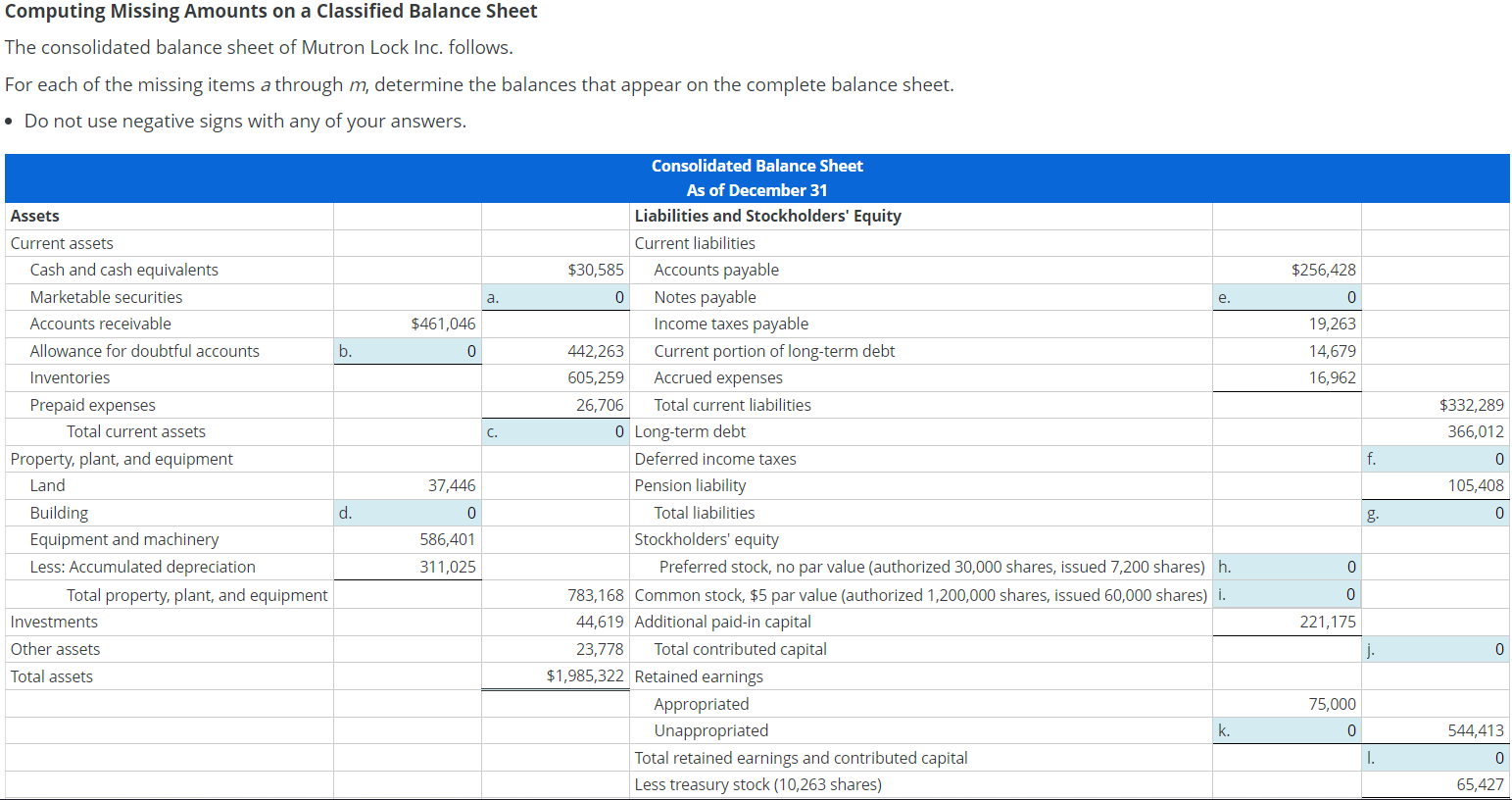Select the Consolidated Balance Sheet header banner
The image size is (1512, 800).
point(756,178)
